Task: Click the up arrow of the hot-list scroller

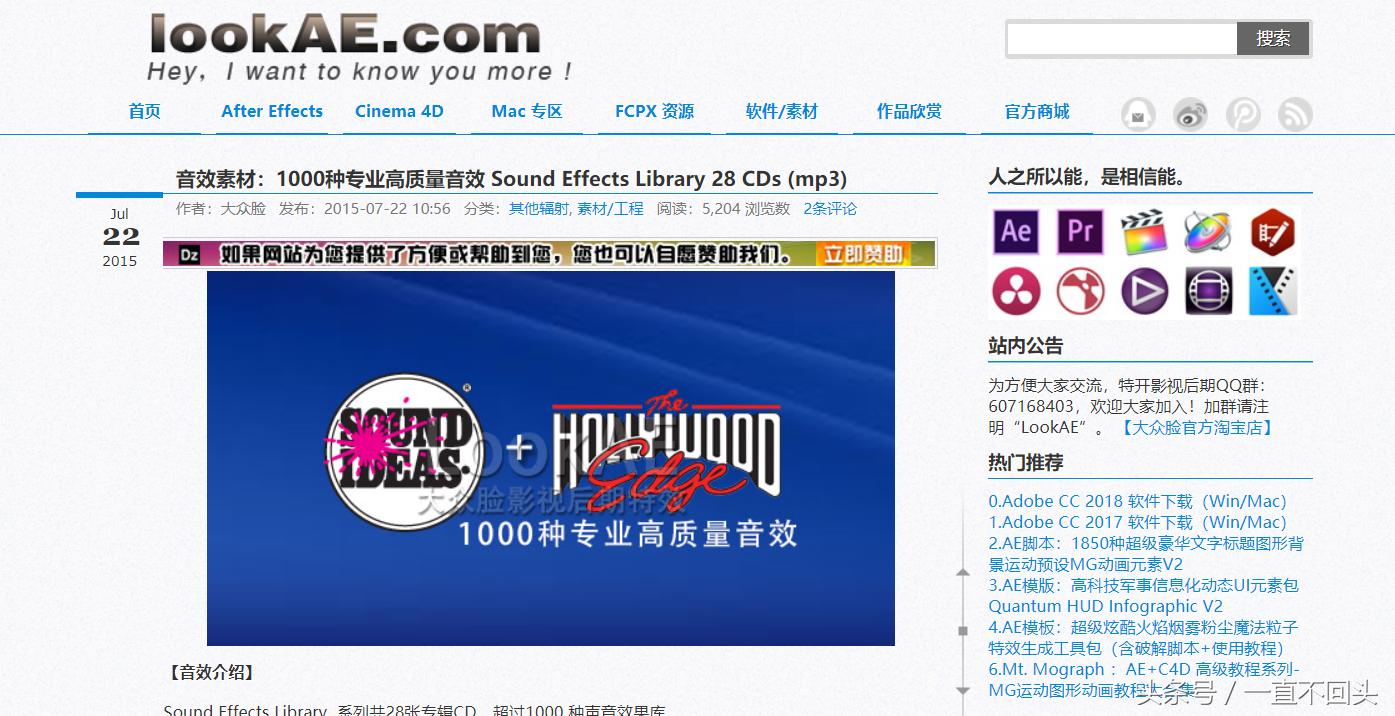Action: tap(963, 573)
